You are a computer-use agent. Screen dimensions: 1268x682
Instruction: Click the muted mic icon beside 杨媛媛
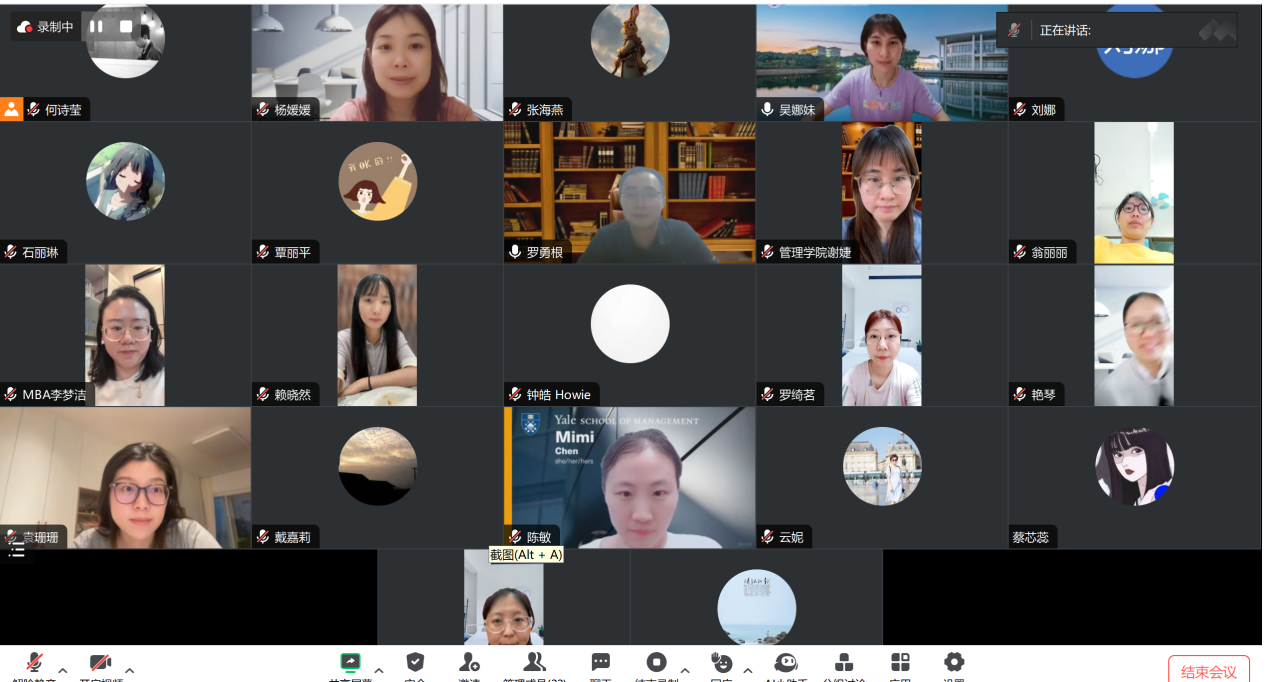[x=263, y=110]
